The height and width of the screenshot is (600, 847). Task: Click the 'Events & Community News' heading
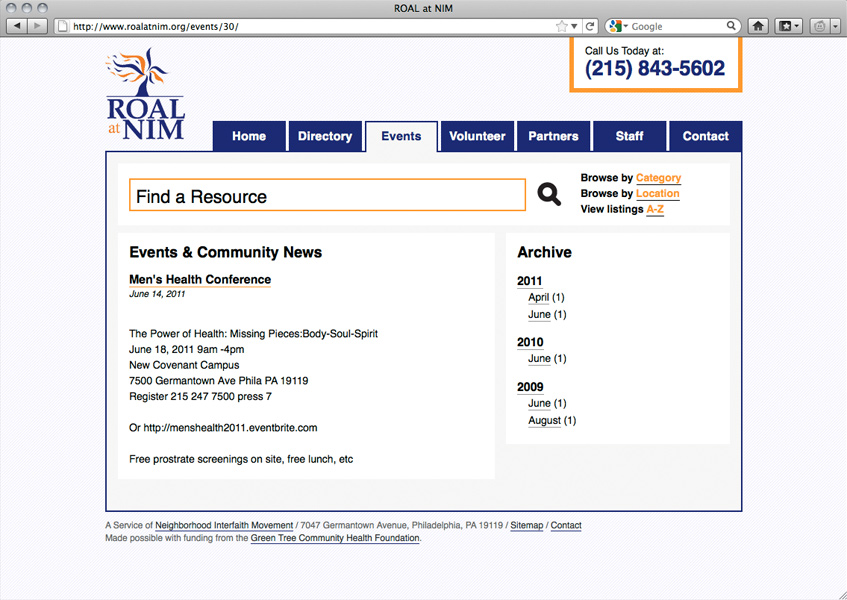(x=226, y=252)
